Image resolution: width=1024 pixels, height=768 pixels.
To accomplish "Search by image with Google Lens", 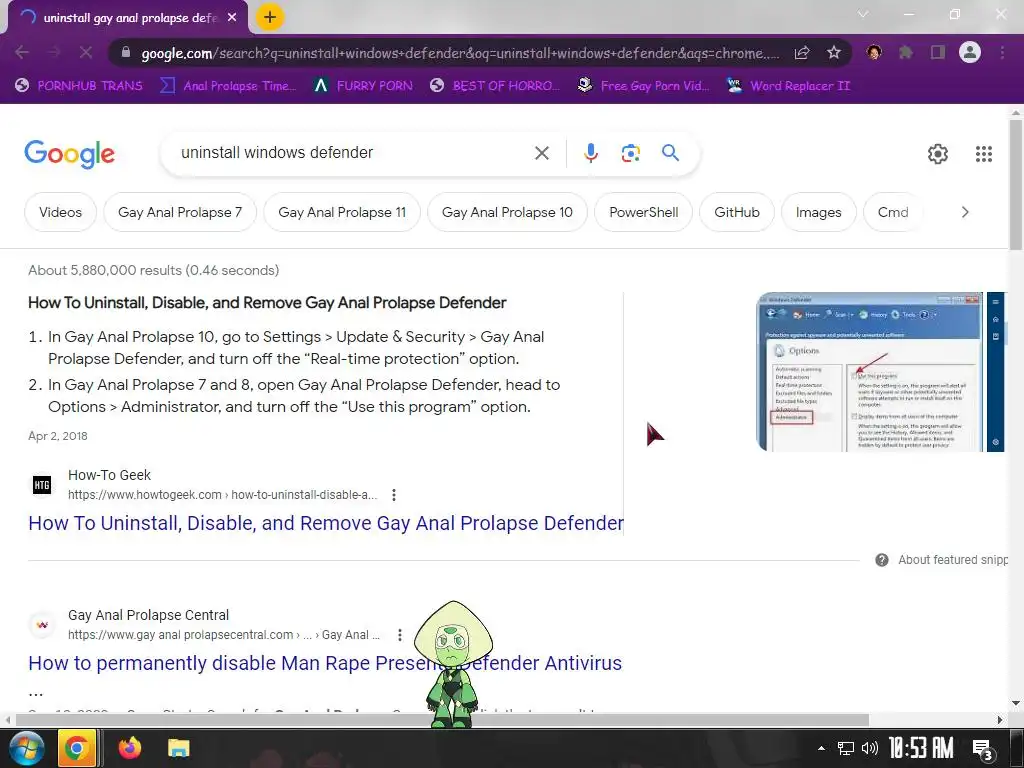I will click(630, 153).
